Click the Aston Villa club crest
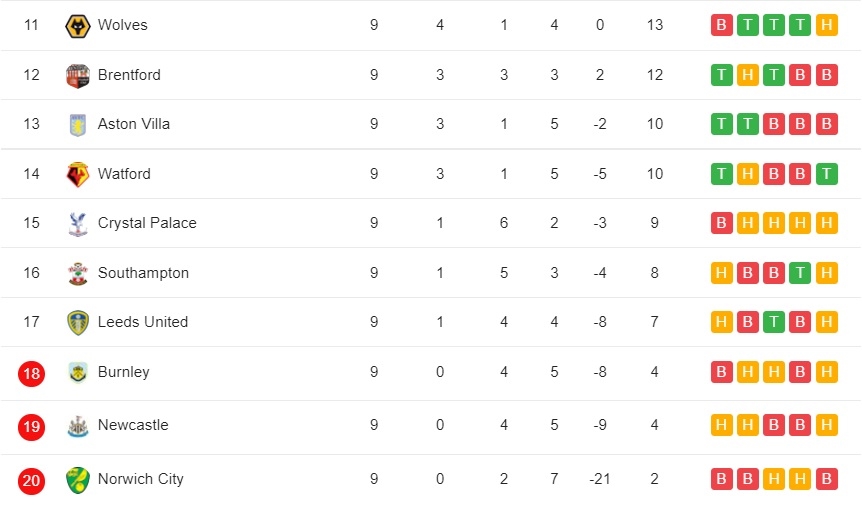The image size is (862, 505). click(x=78, y=125)
